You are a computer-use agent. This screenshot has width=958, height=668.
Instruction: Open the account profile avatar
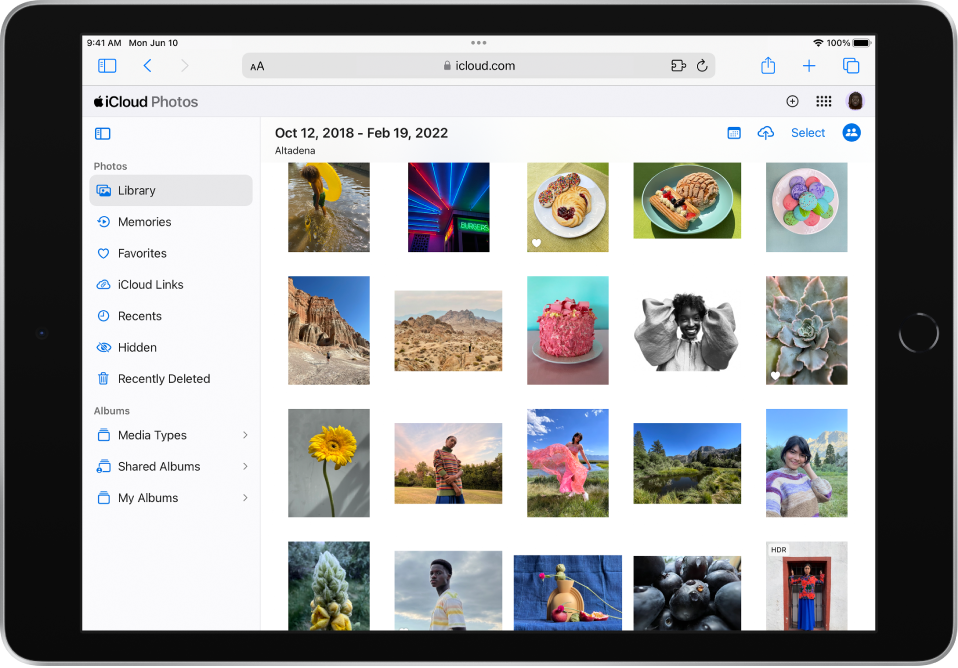[855, 101]
